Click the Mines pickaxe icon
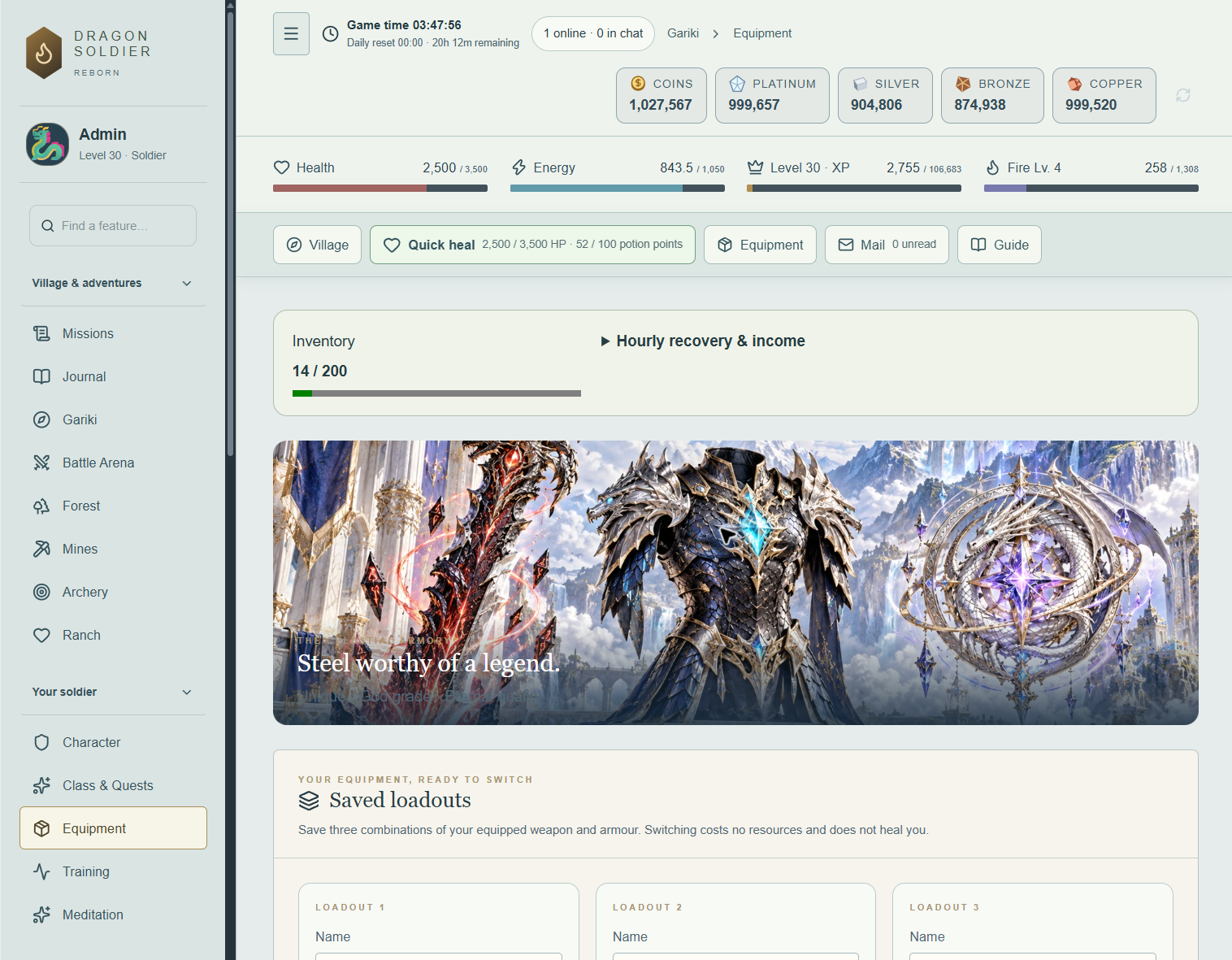The image size is (1232, 960). pos(41,549)
